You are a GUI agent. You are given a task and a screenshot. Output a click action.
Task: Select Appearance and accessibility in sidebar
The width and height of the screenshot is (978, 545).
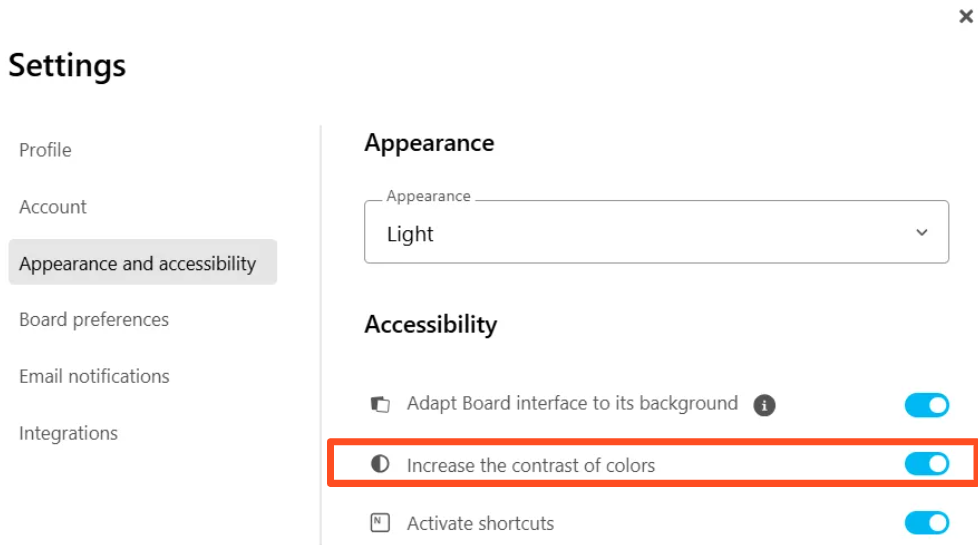tap(138, 264)
